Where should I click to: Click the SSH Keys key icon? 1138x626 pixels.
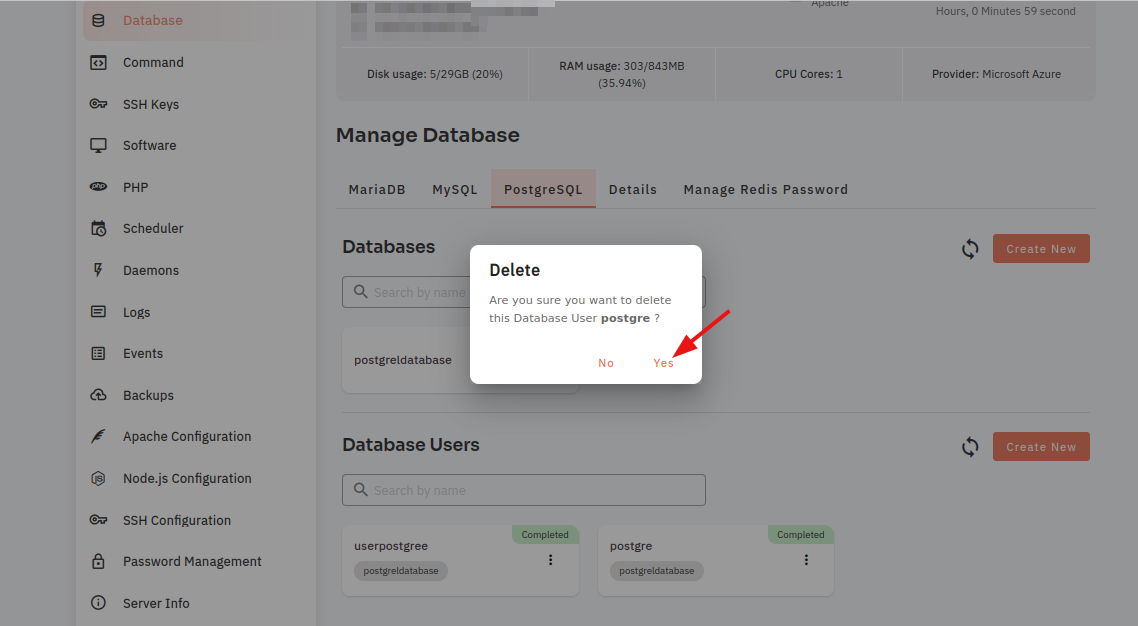coord(98,104)
